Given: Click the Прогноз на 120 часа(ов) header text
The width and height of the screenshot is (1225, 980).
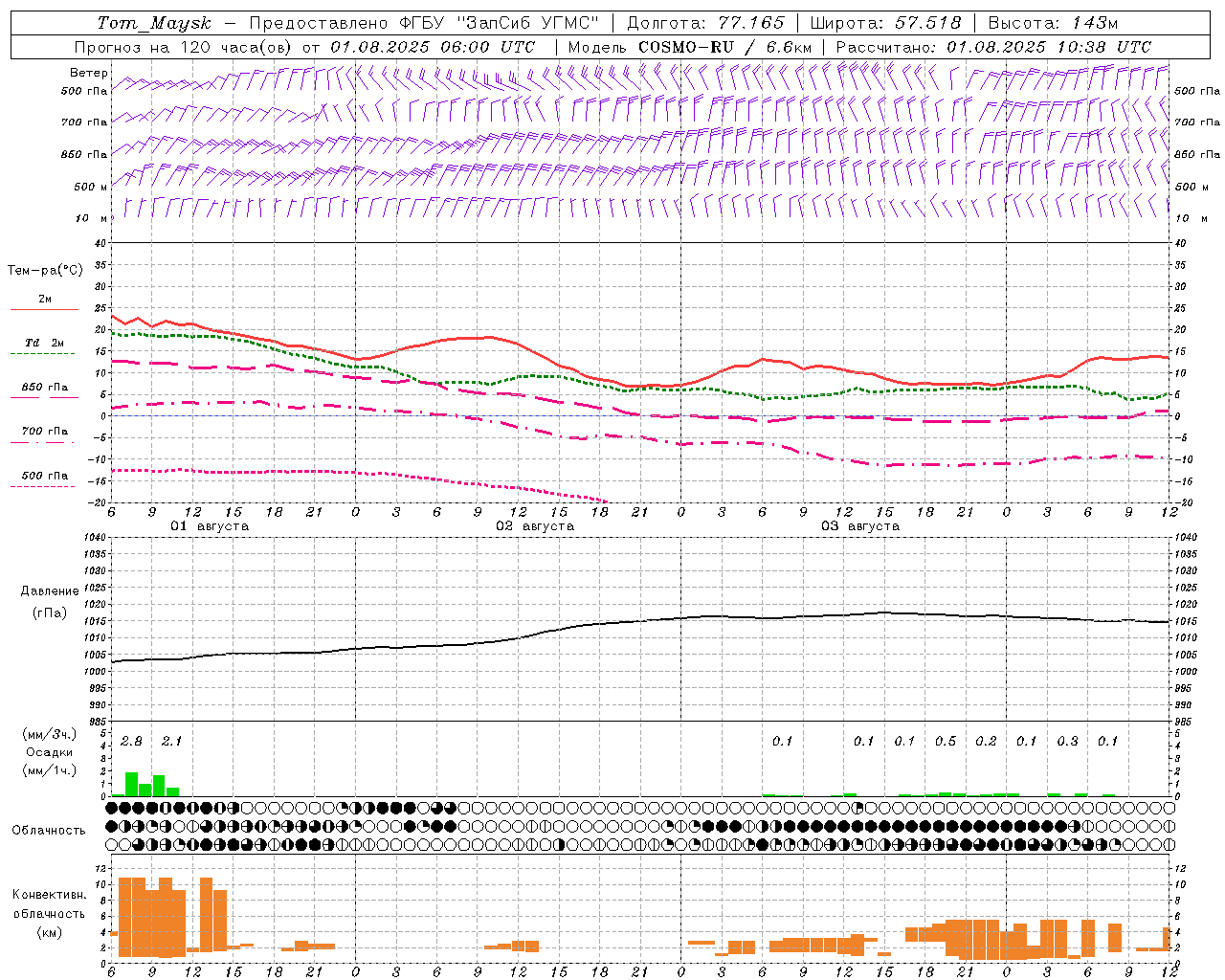Looking at the screenshot, I should point(184,47).
